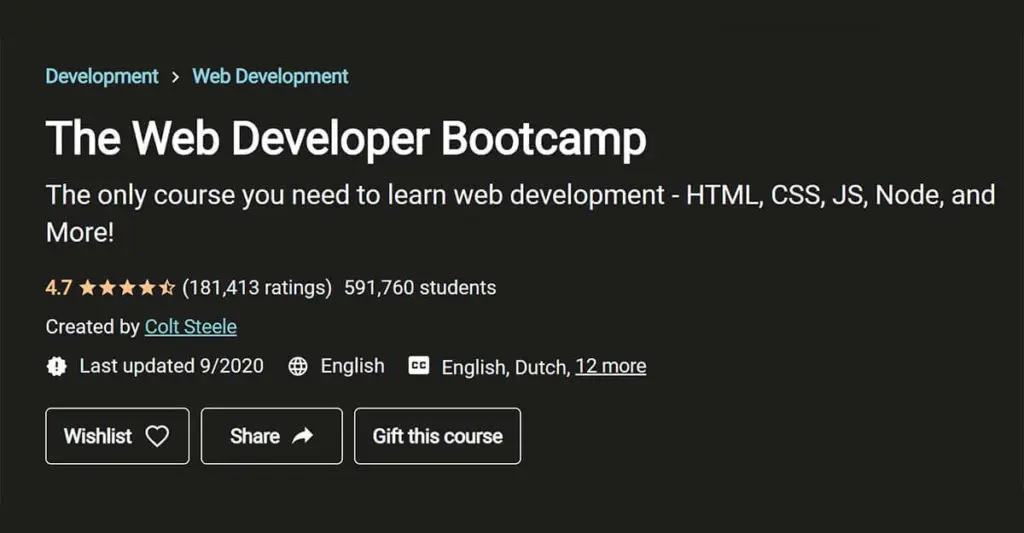
Task: Click the closed captions CC icon
Action: point(419,366)
